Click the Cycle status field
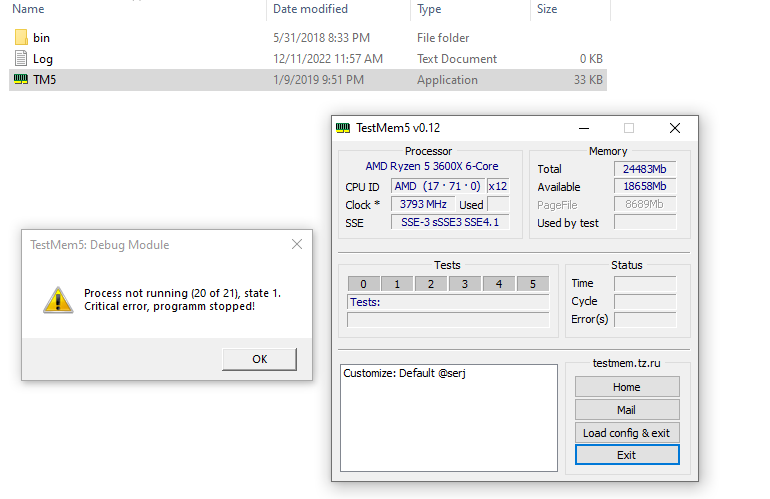This screenshot has width=770, height=499. pyautogui.click(x=645, y=302)
